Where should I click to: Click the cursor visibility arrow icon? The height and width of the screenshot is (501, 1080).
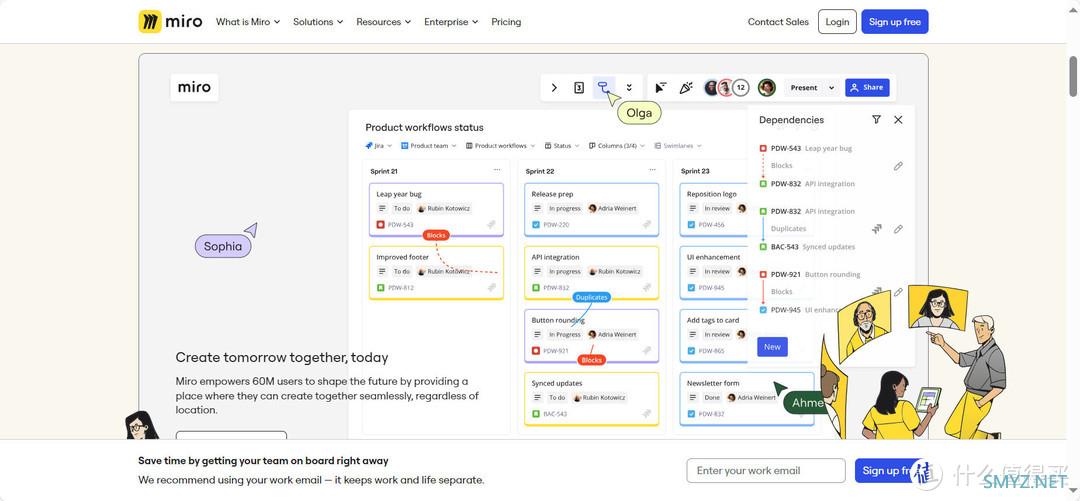pyautogui.click(x=660, y=88)
